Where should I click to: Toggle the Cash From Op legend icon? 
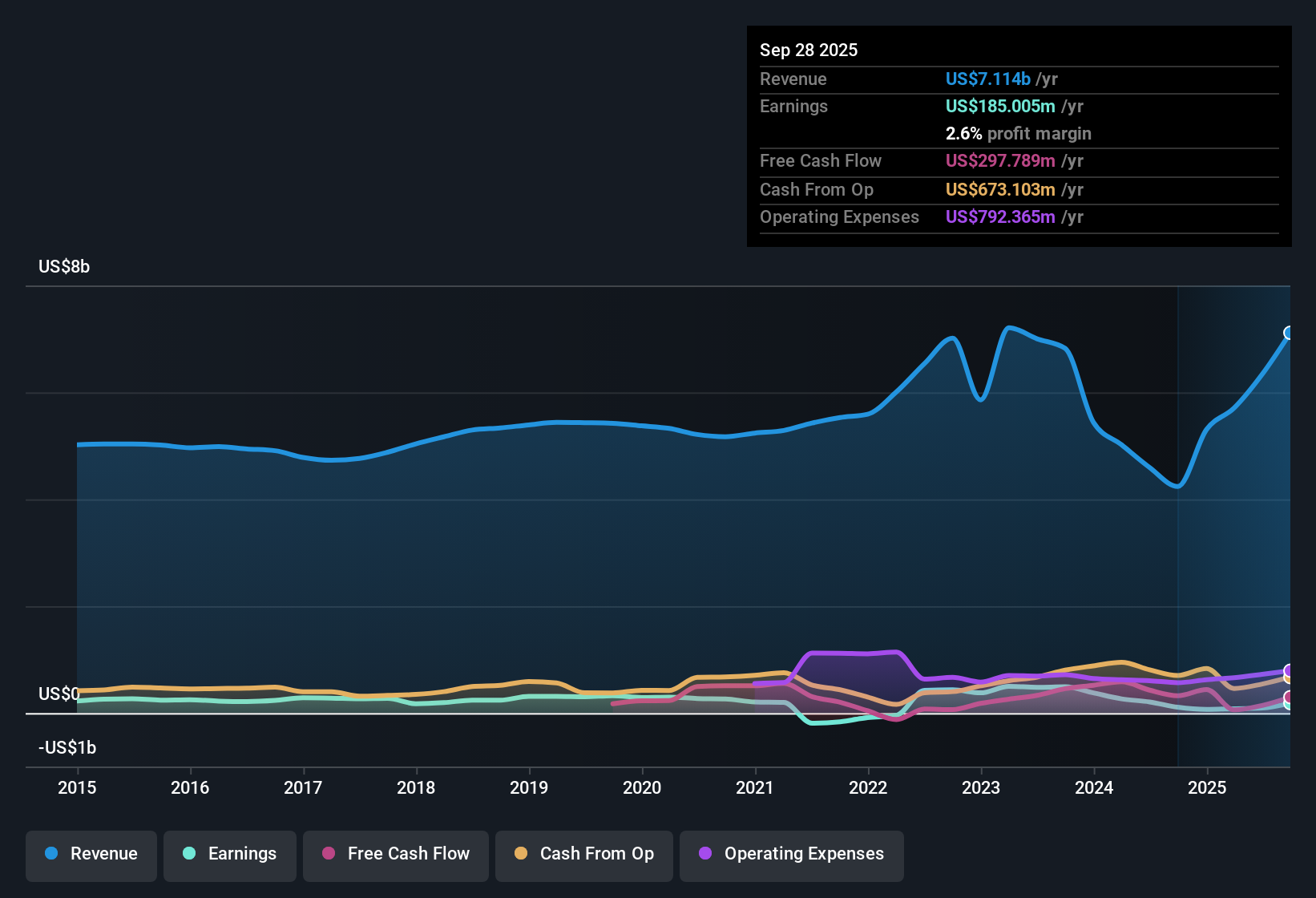tap(521, 854)
